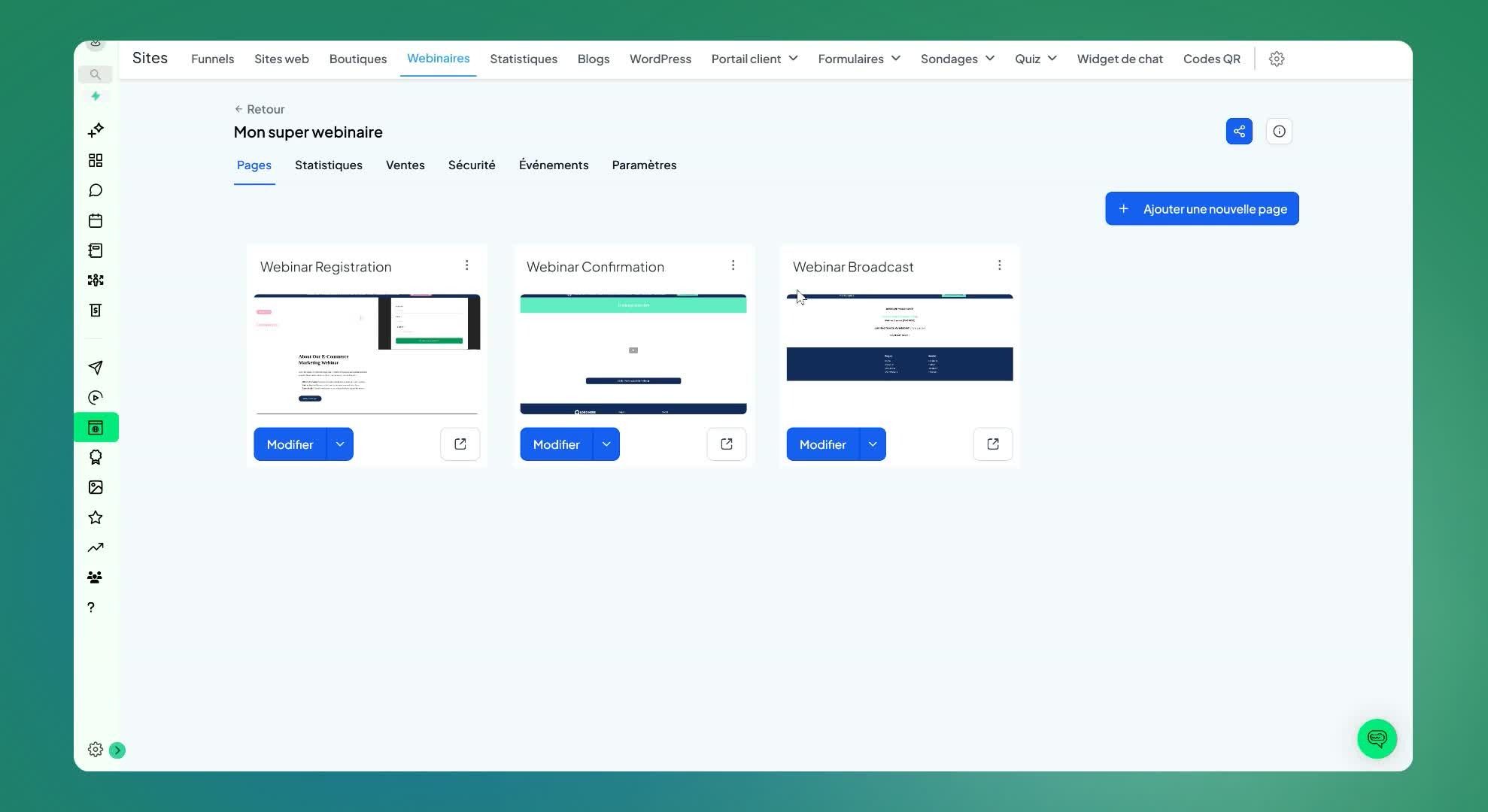
Task: Expand the sidebar with green arrow
Action: [117, 750]
